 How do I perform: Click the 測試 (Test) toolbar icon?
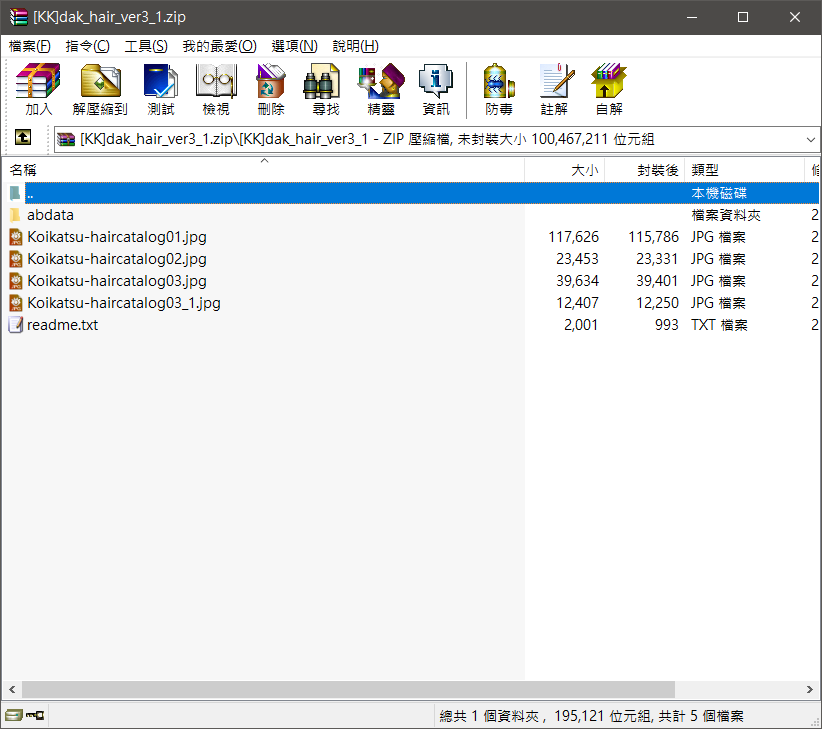[x=160, y=89]
